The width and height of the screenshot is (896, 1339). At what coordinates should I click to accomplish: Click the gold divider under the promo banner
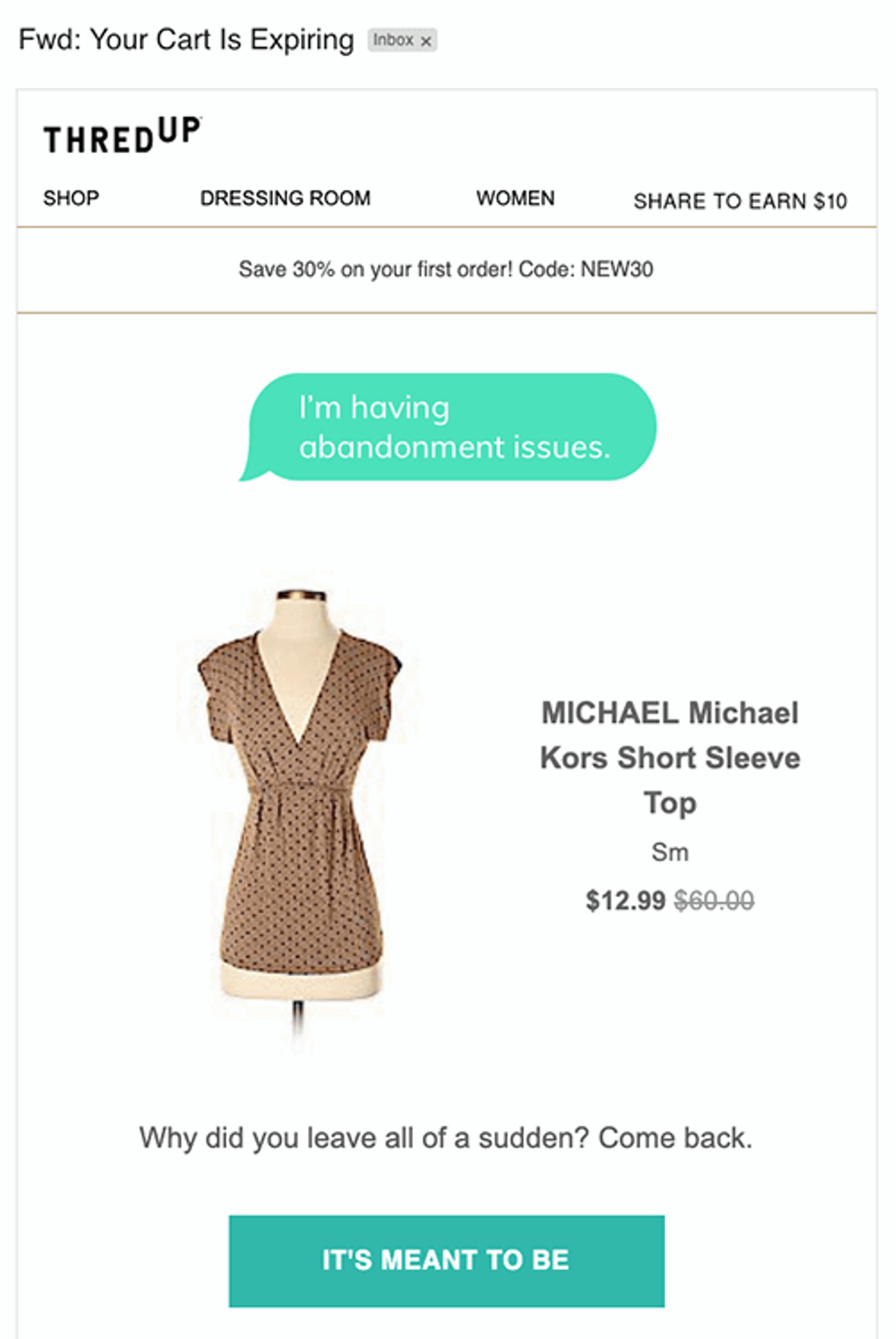point(448,312)
